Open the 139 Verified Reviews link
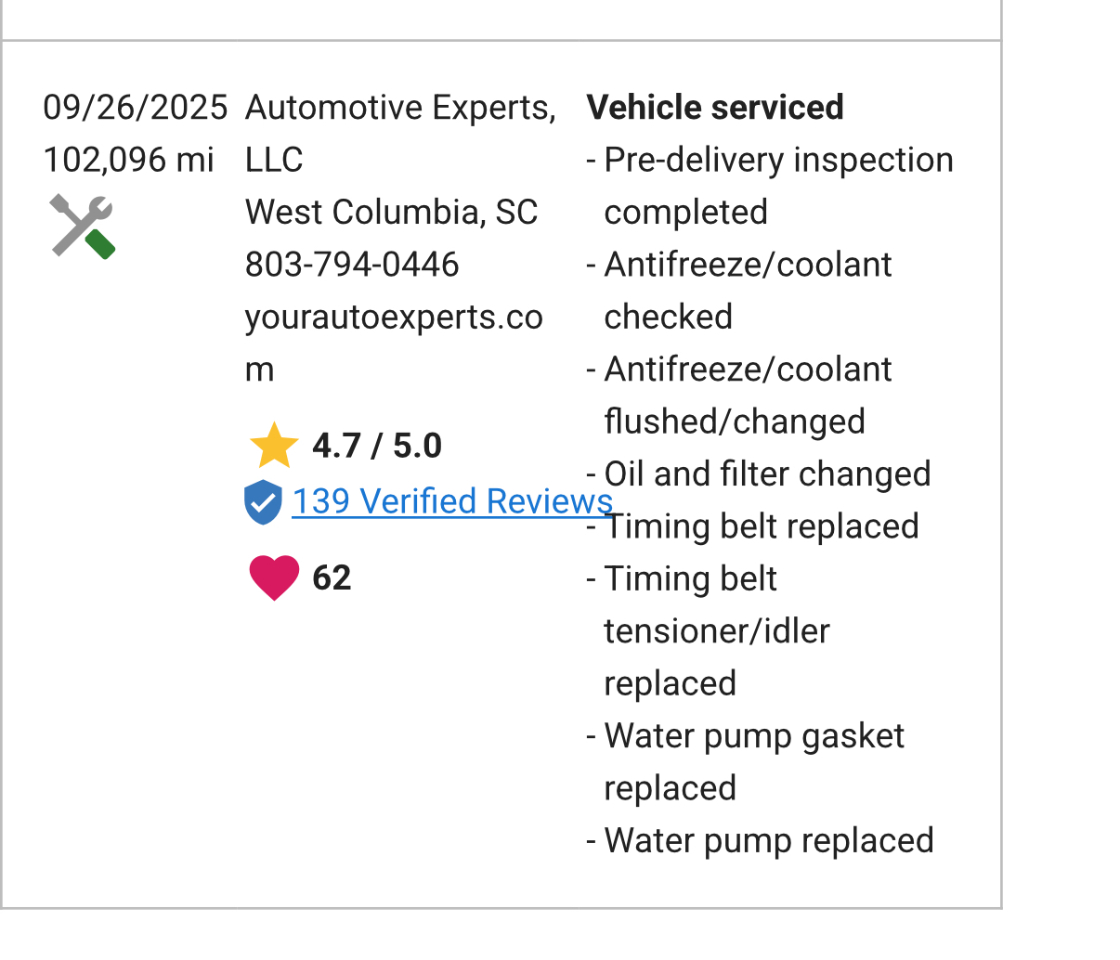 click(x=451, y=501)
